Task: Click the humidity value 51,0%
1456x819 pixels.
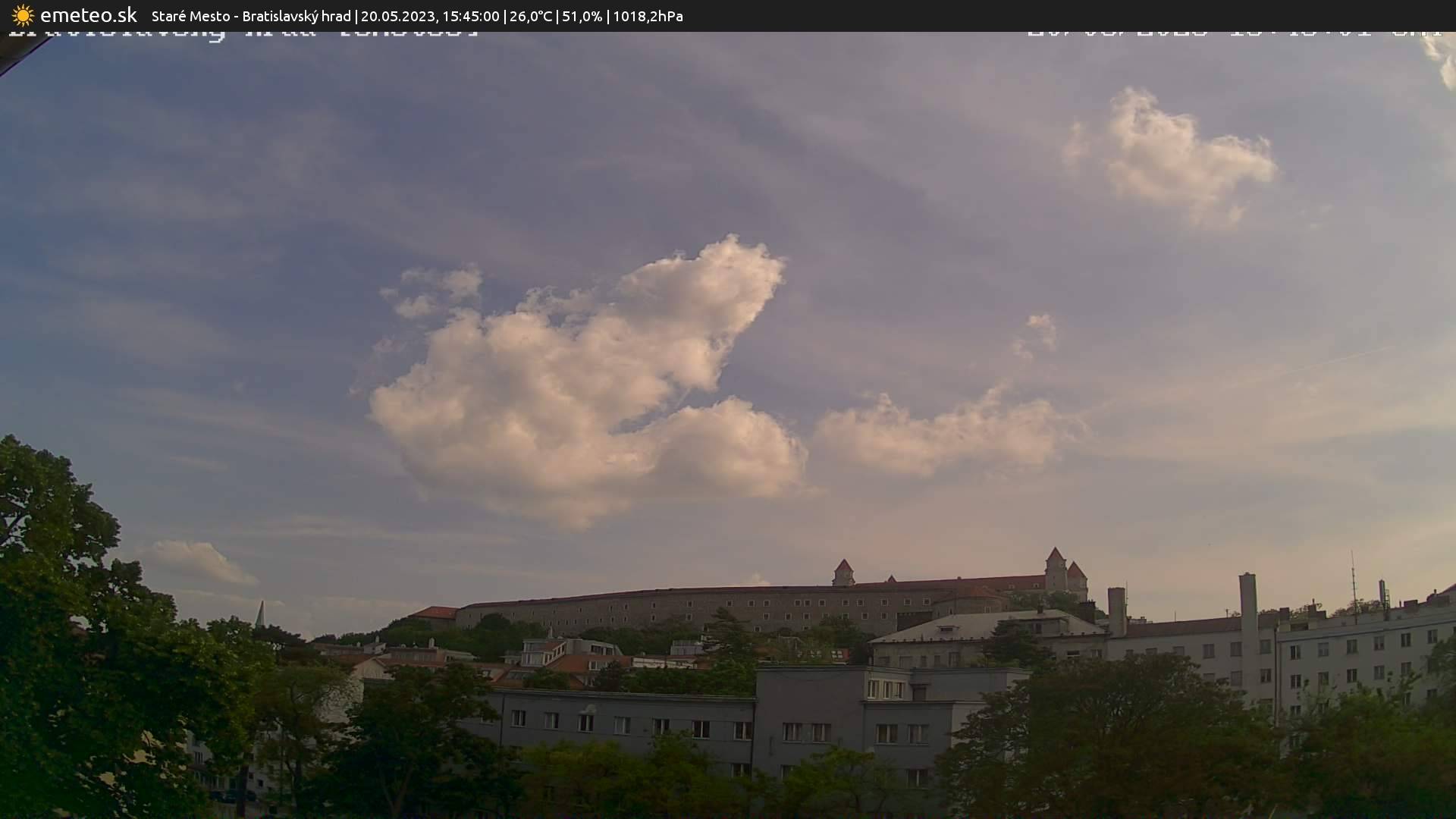Action: tap(581, 15)
